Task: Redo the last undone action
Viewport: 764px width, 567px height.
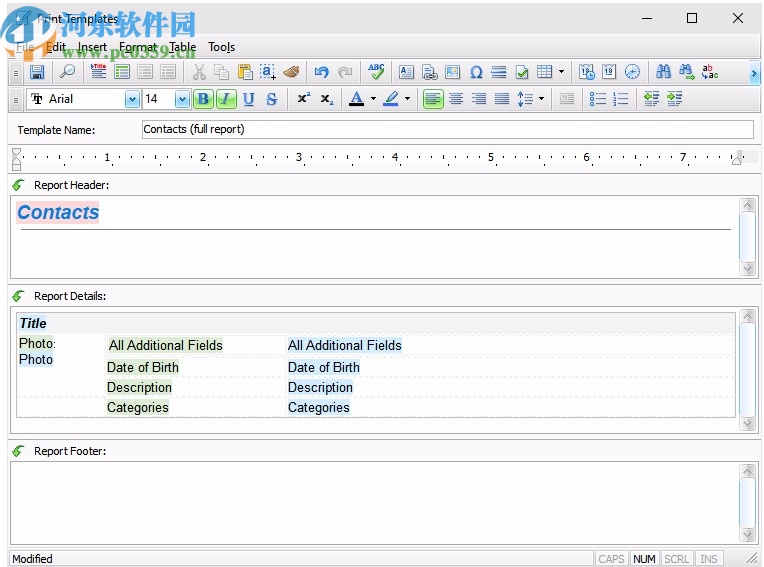Action: [345, 73]
